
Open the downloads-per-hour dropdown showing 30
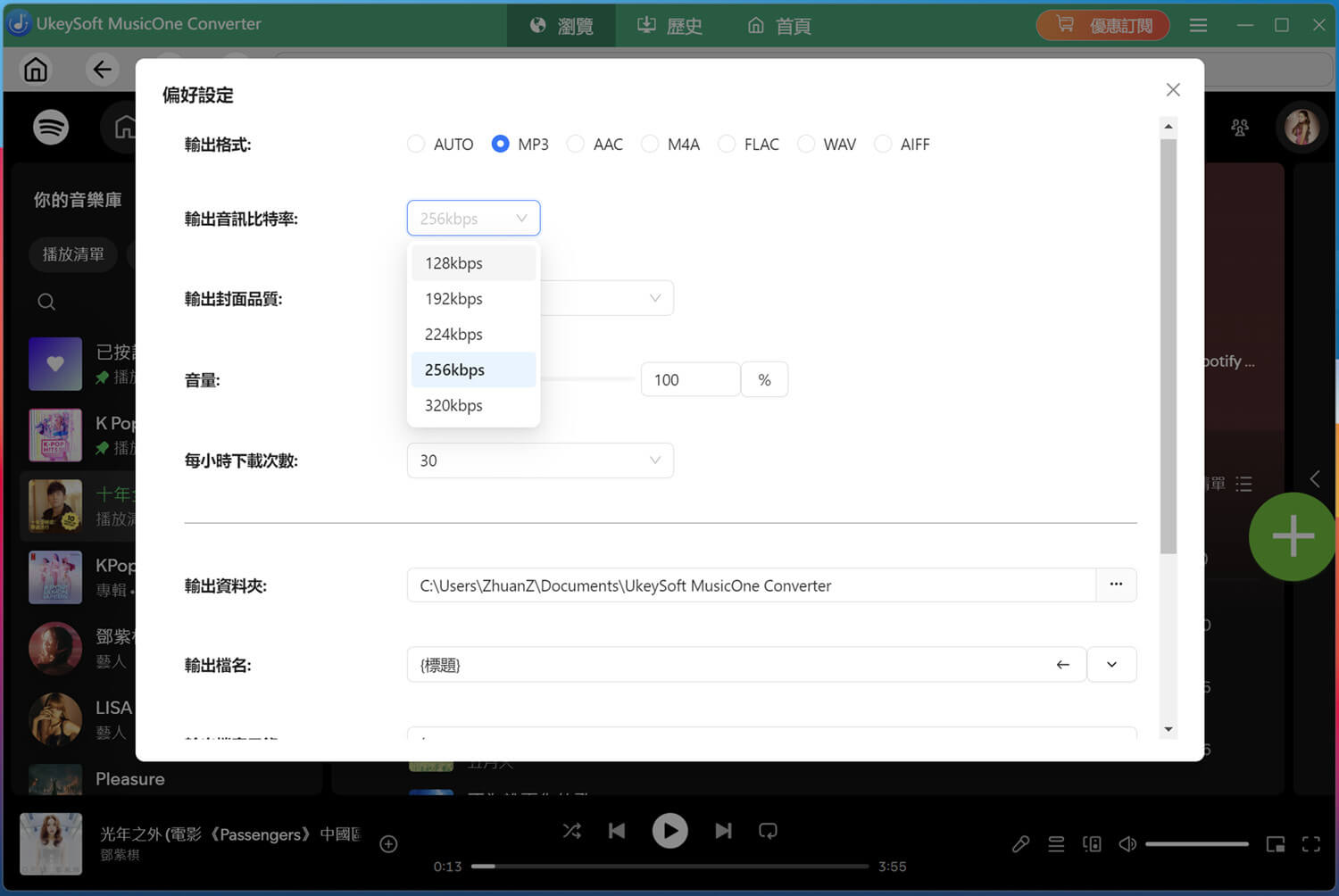(540, 460)
